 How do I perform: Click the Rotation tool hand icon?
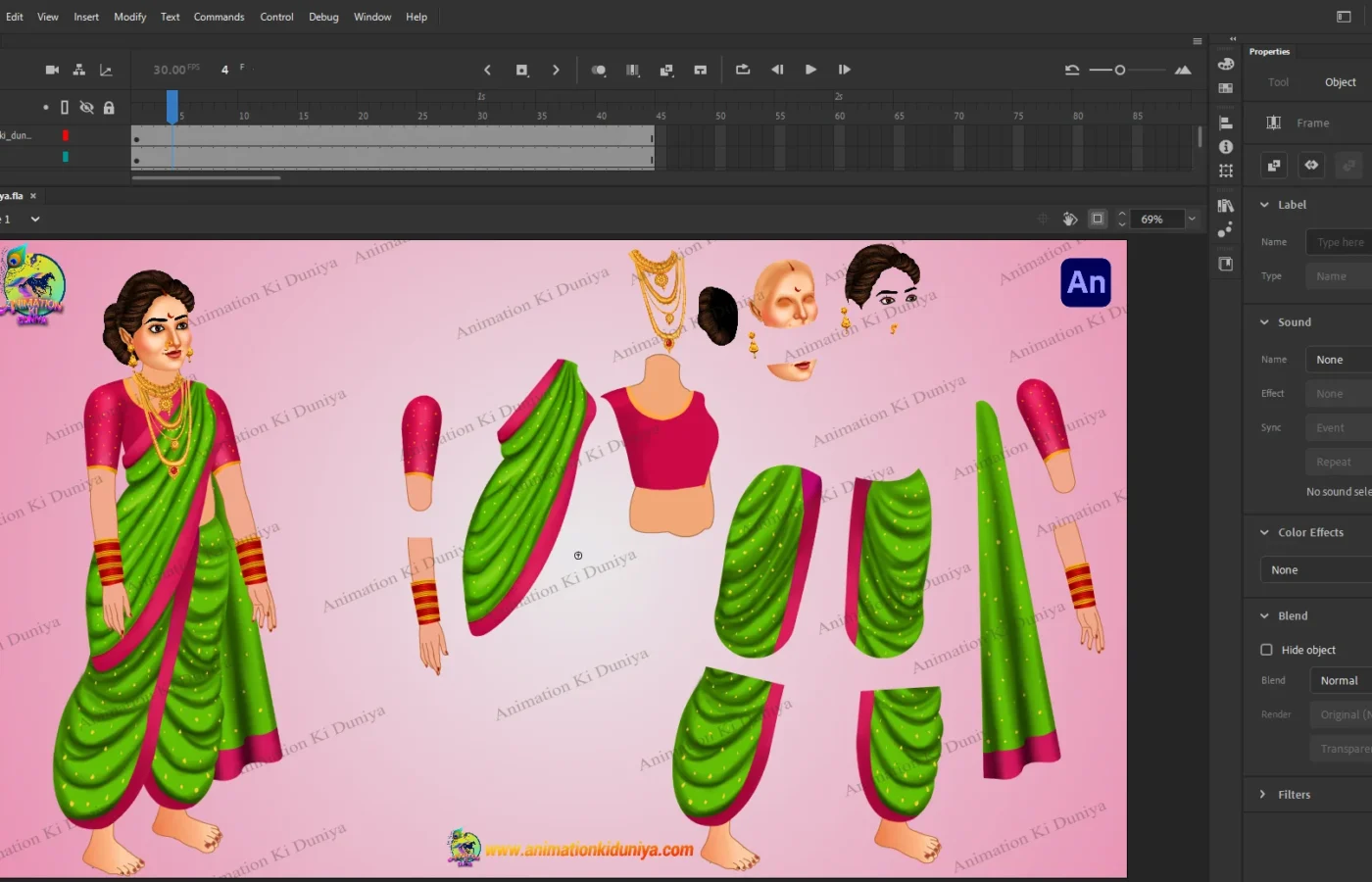pyautogui.click(x=1070, y=219)
